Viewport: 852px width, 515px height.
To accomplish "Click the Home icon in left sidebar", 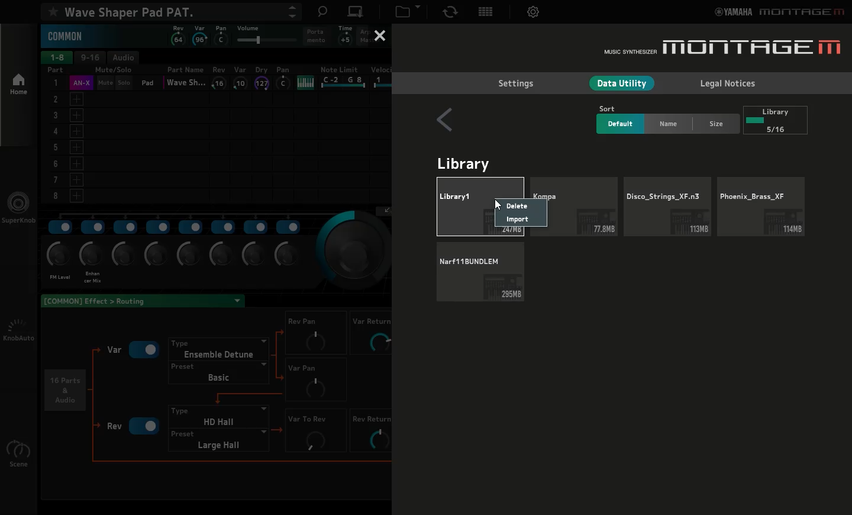I will [x=18, y=84].
